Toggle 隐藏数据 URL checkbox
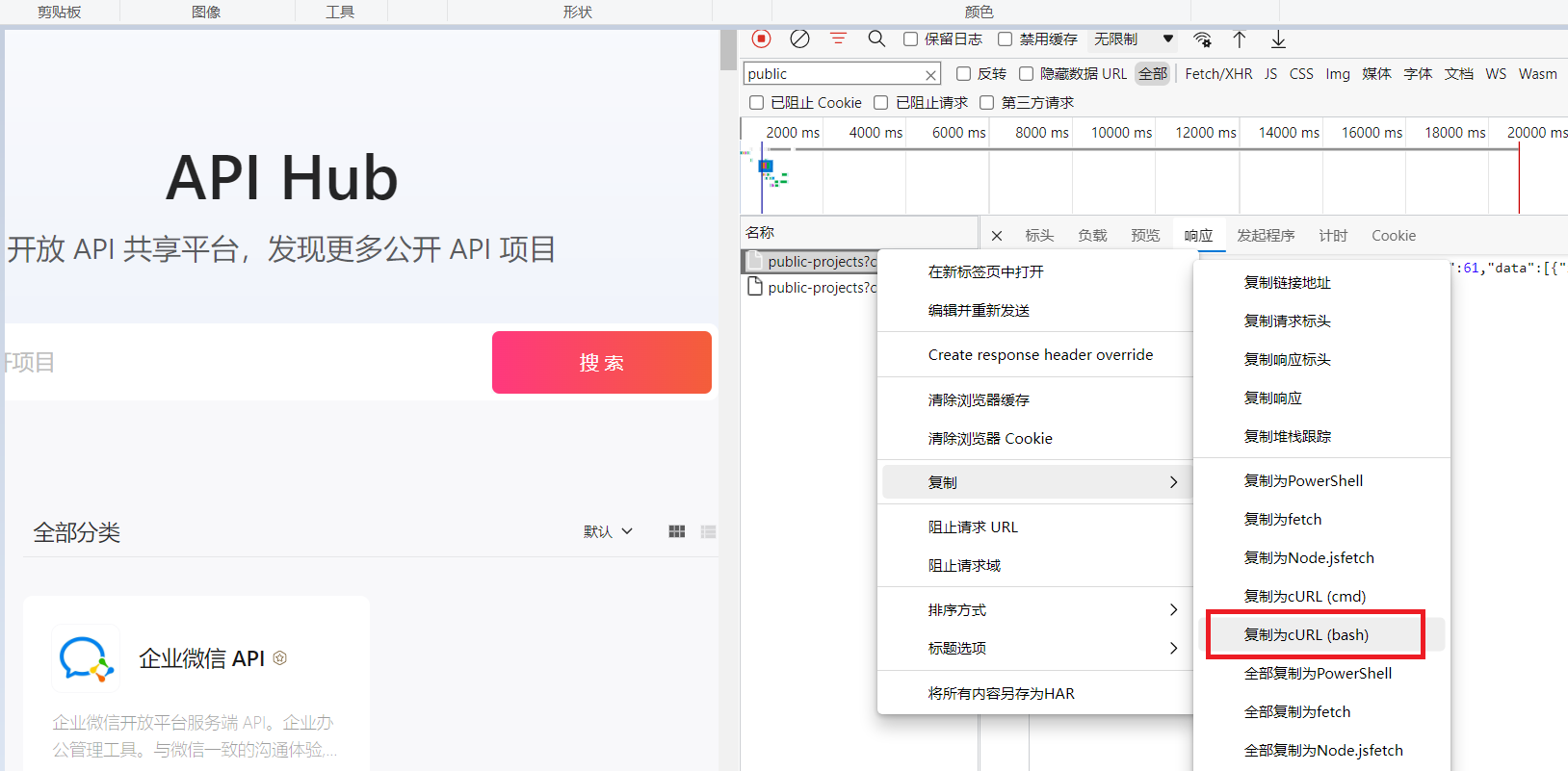 click(1026, 74)
